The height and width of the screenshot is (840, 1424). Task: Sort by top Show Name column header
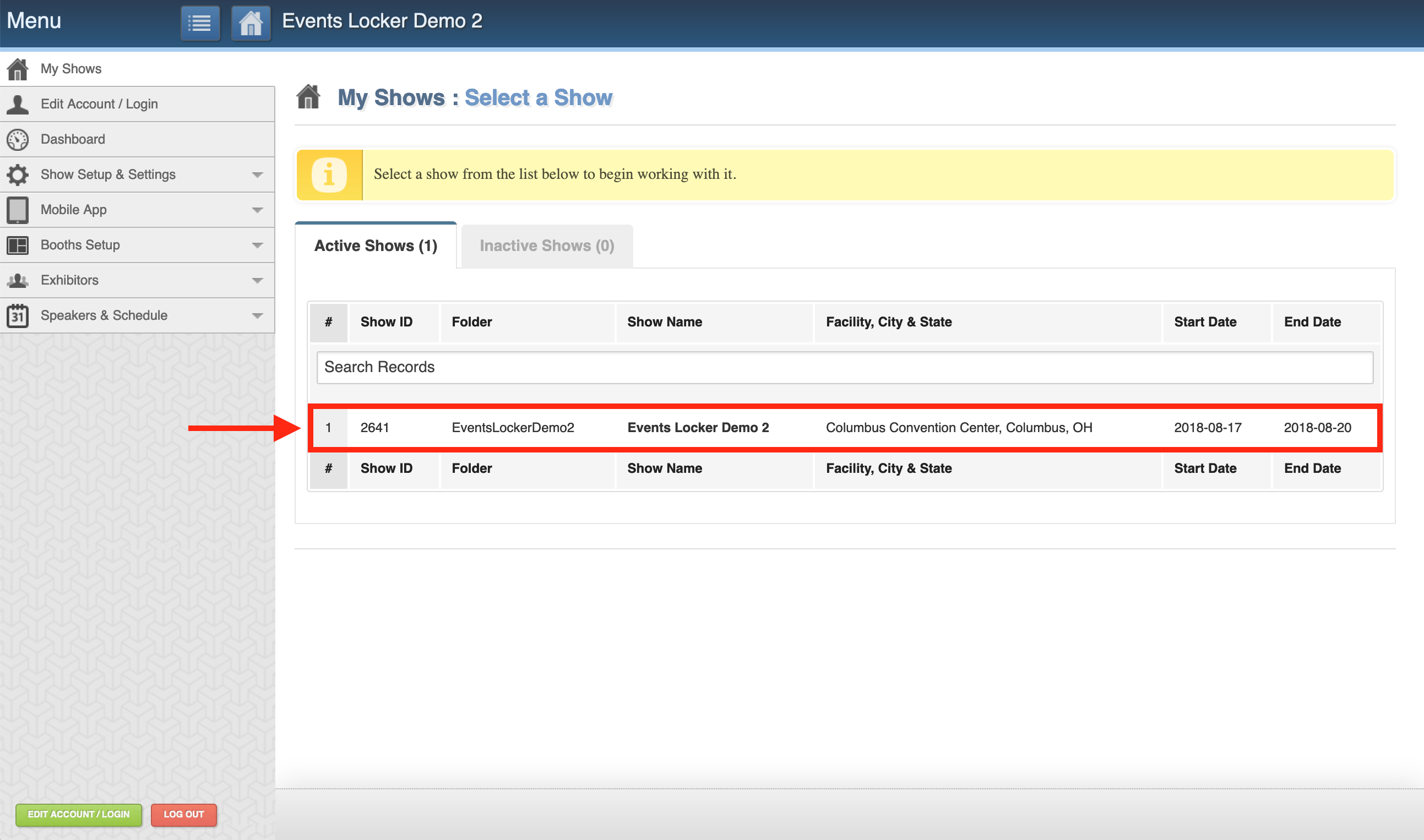pyautogui.click(x=715, y=322)
